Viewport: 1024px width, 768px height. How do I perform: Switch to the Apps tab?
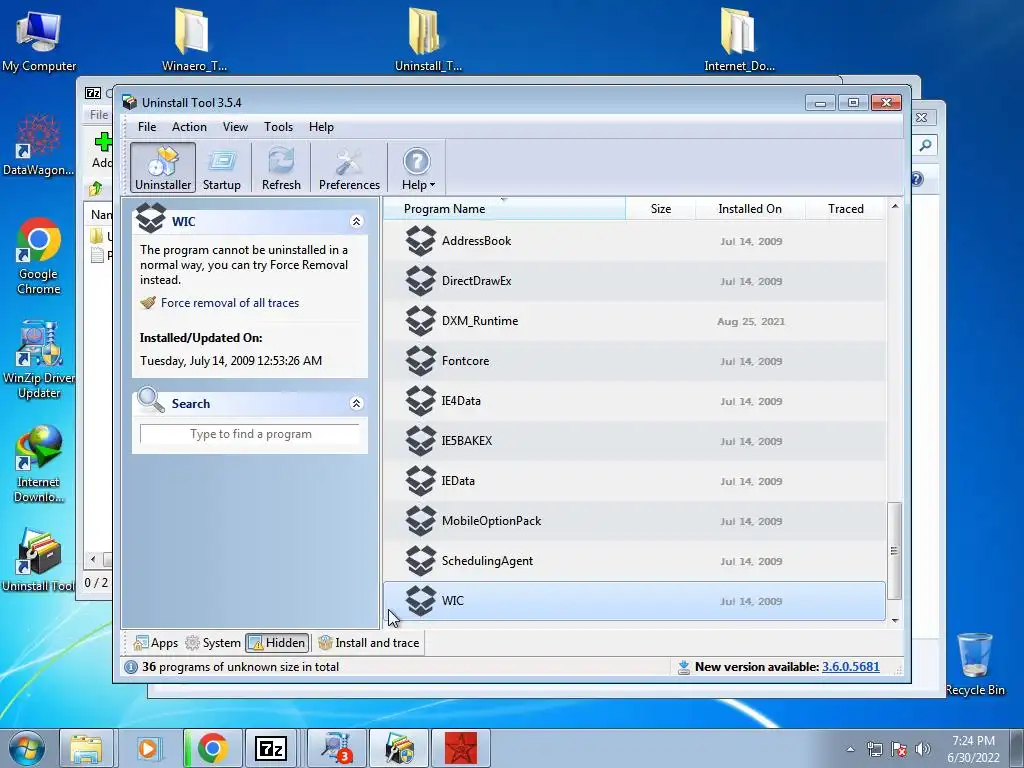point(155,643)
